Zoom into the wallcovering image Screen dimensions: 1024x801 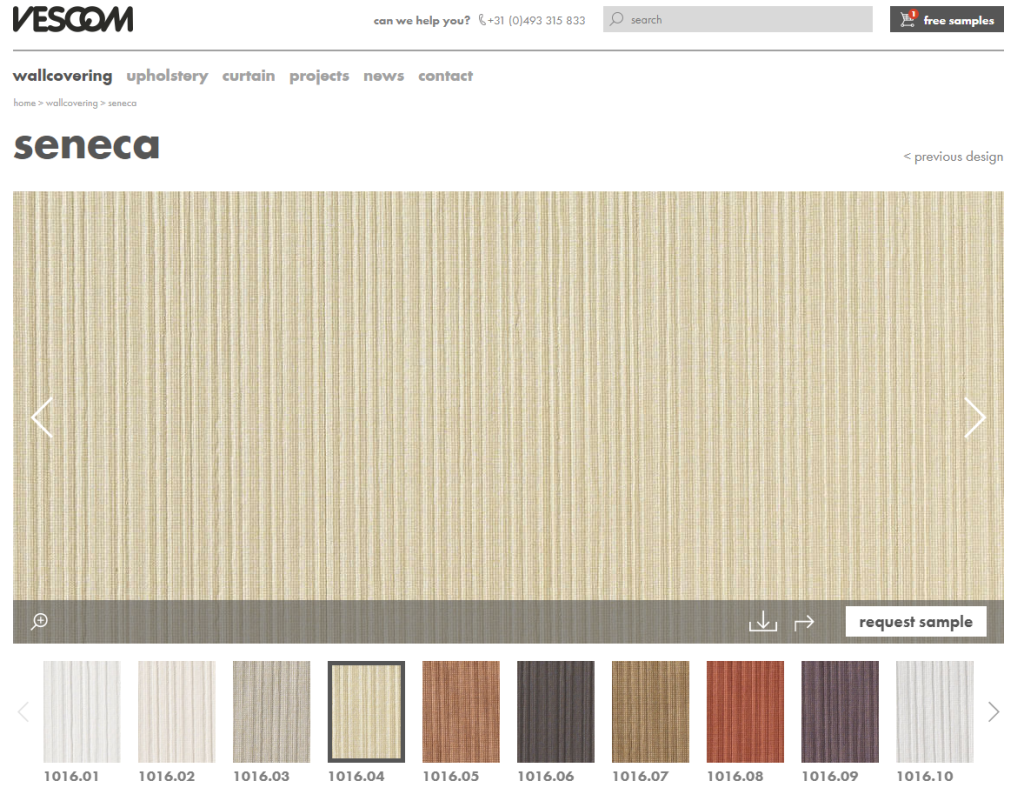pyautogui.click(x=39, y=621)
